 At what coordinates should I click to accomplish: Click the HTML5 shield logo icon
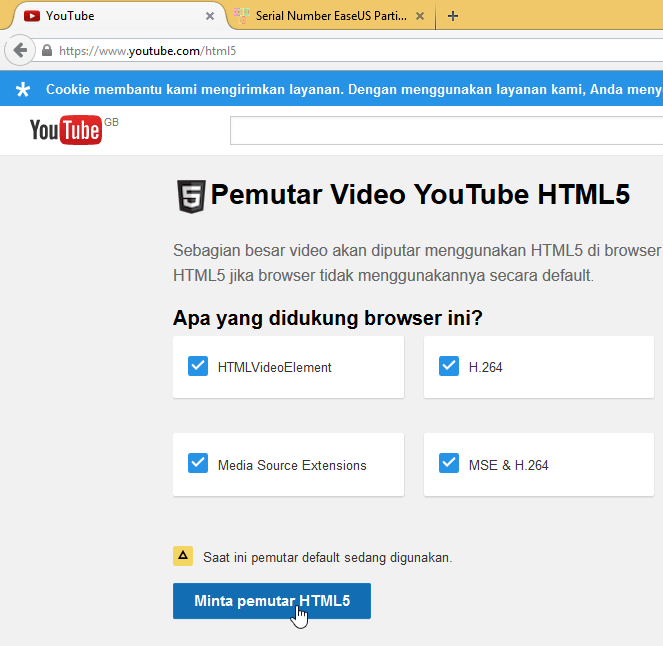191,196
